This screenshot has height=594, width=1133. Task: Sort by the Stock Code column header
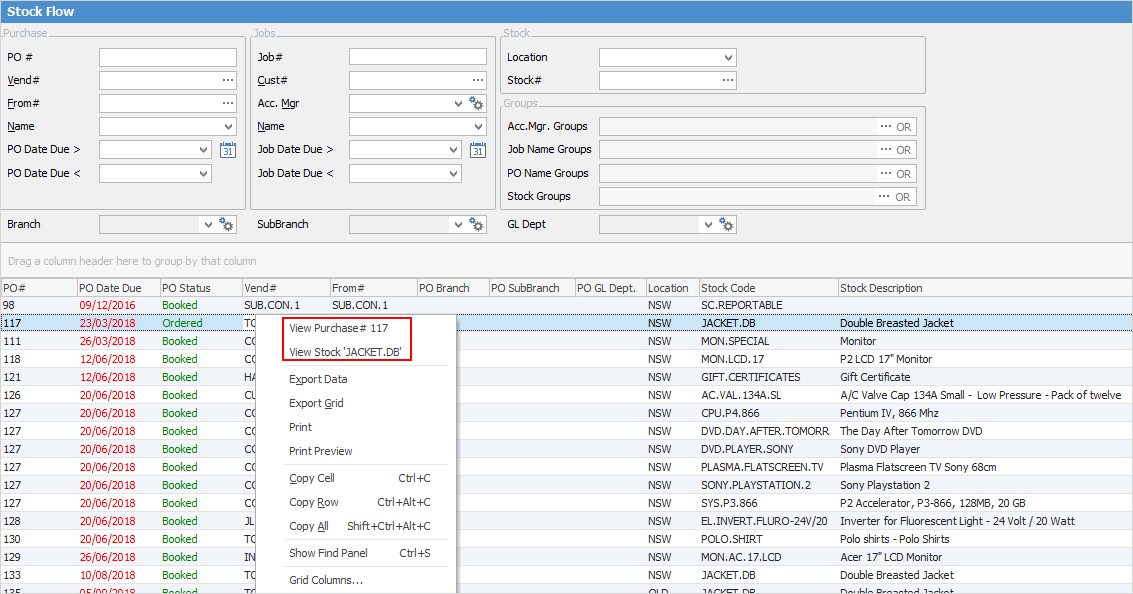[728, 288]
